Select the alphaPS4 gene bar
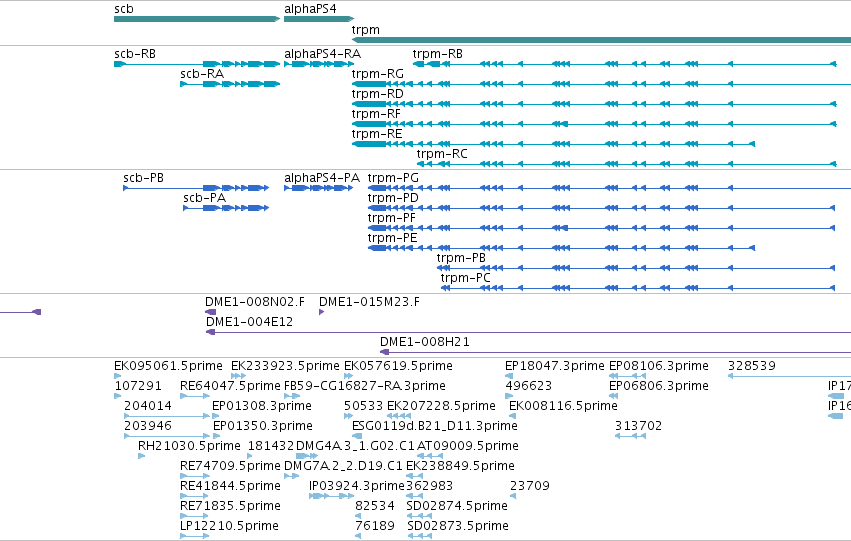The width and height of the screenshot is (851, 541). click(x=319, y=19)
